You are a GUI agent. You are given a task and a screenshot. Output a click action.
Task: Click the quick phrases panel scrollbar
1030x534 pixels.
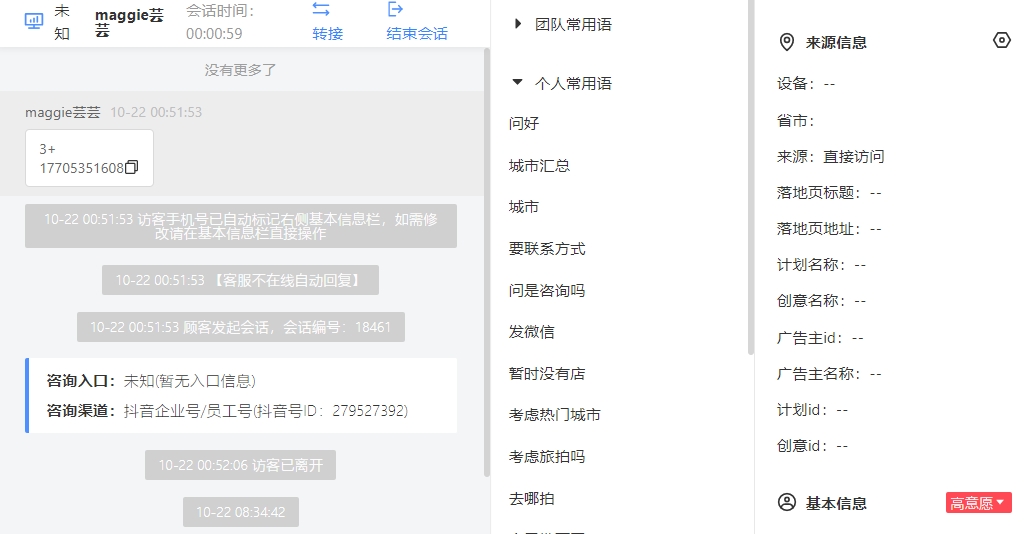[x=751, y=177]
